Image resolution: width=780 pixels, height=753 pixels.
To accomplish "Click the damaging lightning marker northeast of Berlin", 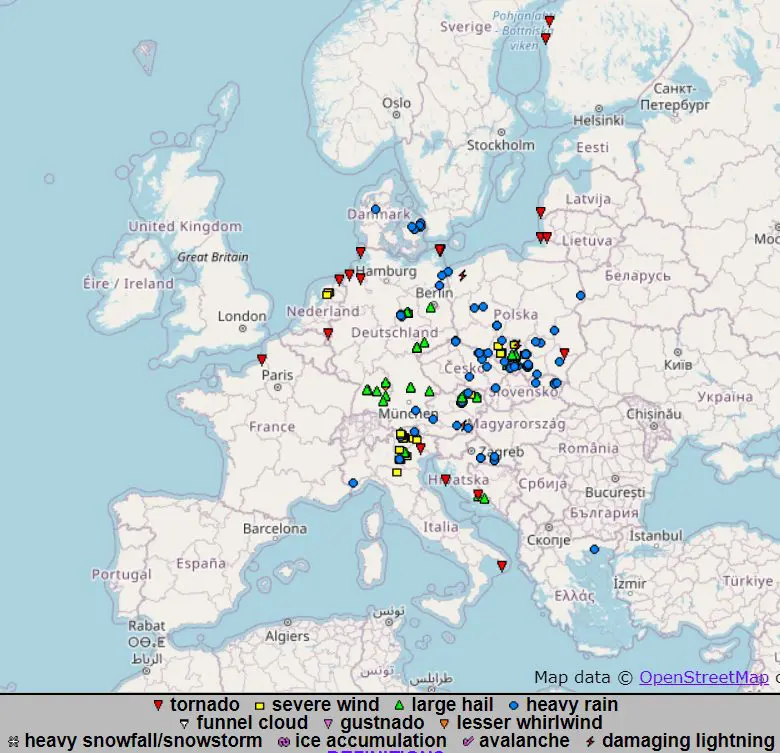I will 463,276.
